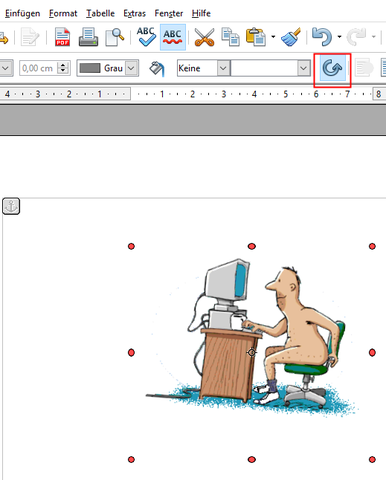Activate the Clone Formatting brush
Image resolution: width=386 pixels, height=480 pixels.
tap(291, 37)
